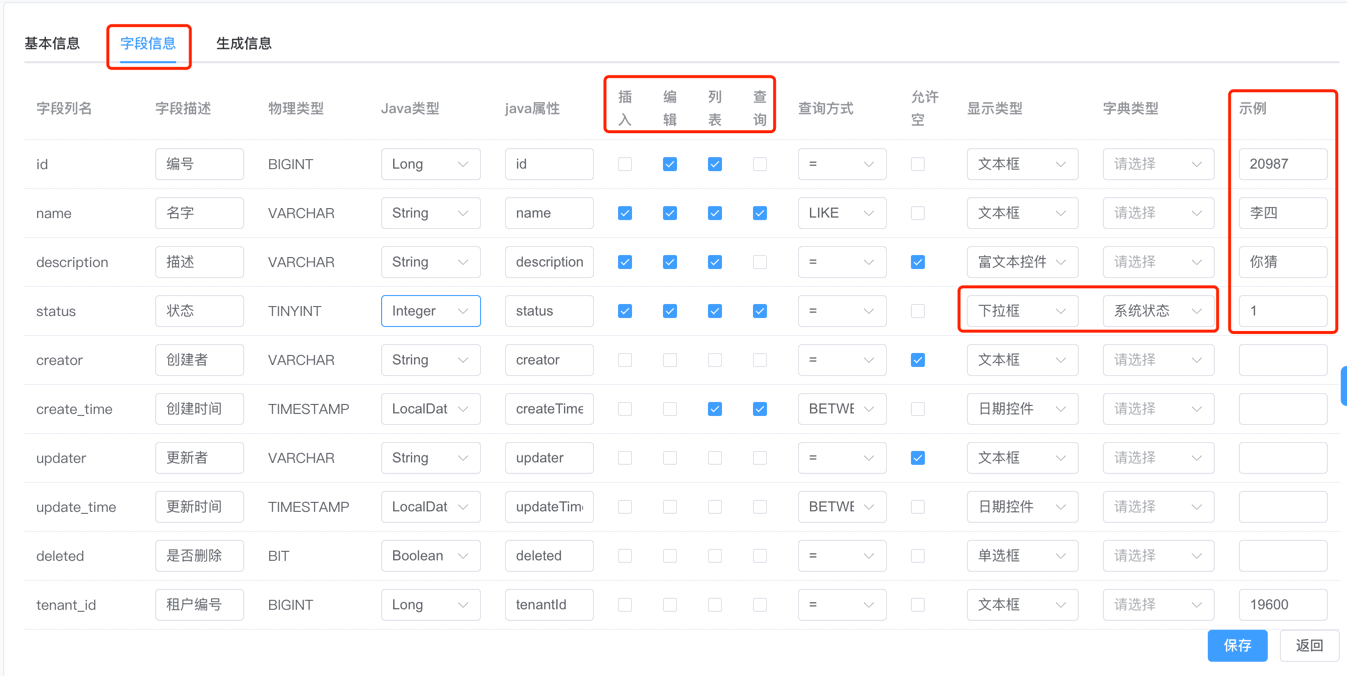Image resolution: width=1347 pixels, height=676 pixels.
Task: Disable the 编辑 checkbox for the name row
Action: (x=669, y=212)
